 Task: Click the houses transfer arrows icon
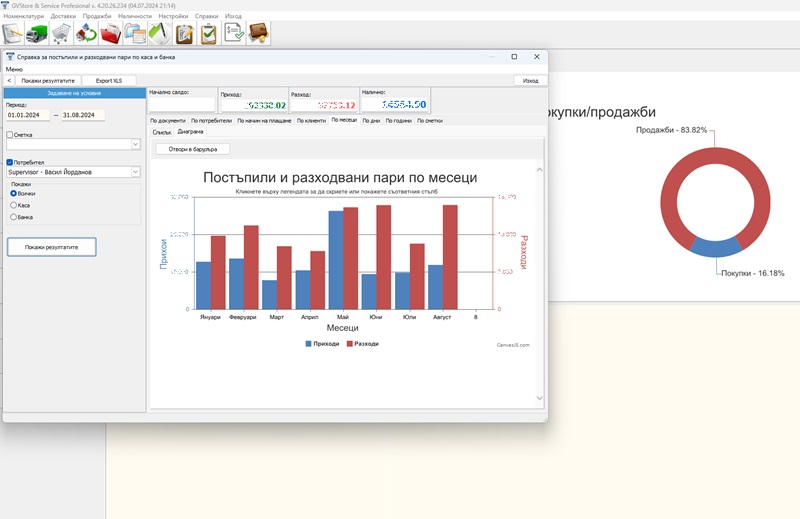(86, 34)
